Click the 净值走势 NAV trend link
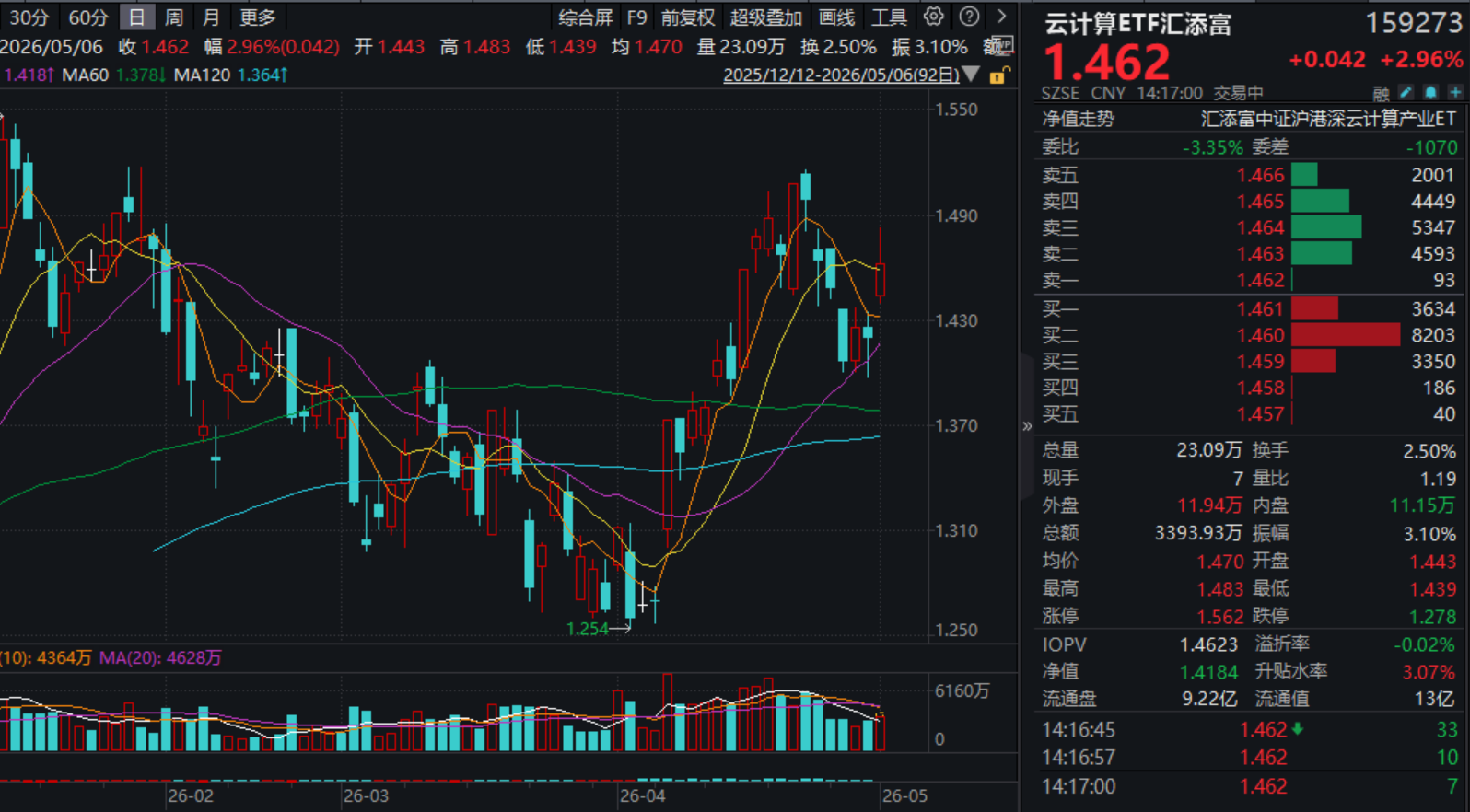Screen dimensions: 1470x812 [1078, 119]
